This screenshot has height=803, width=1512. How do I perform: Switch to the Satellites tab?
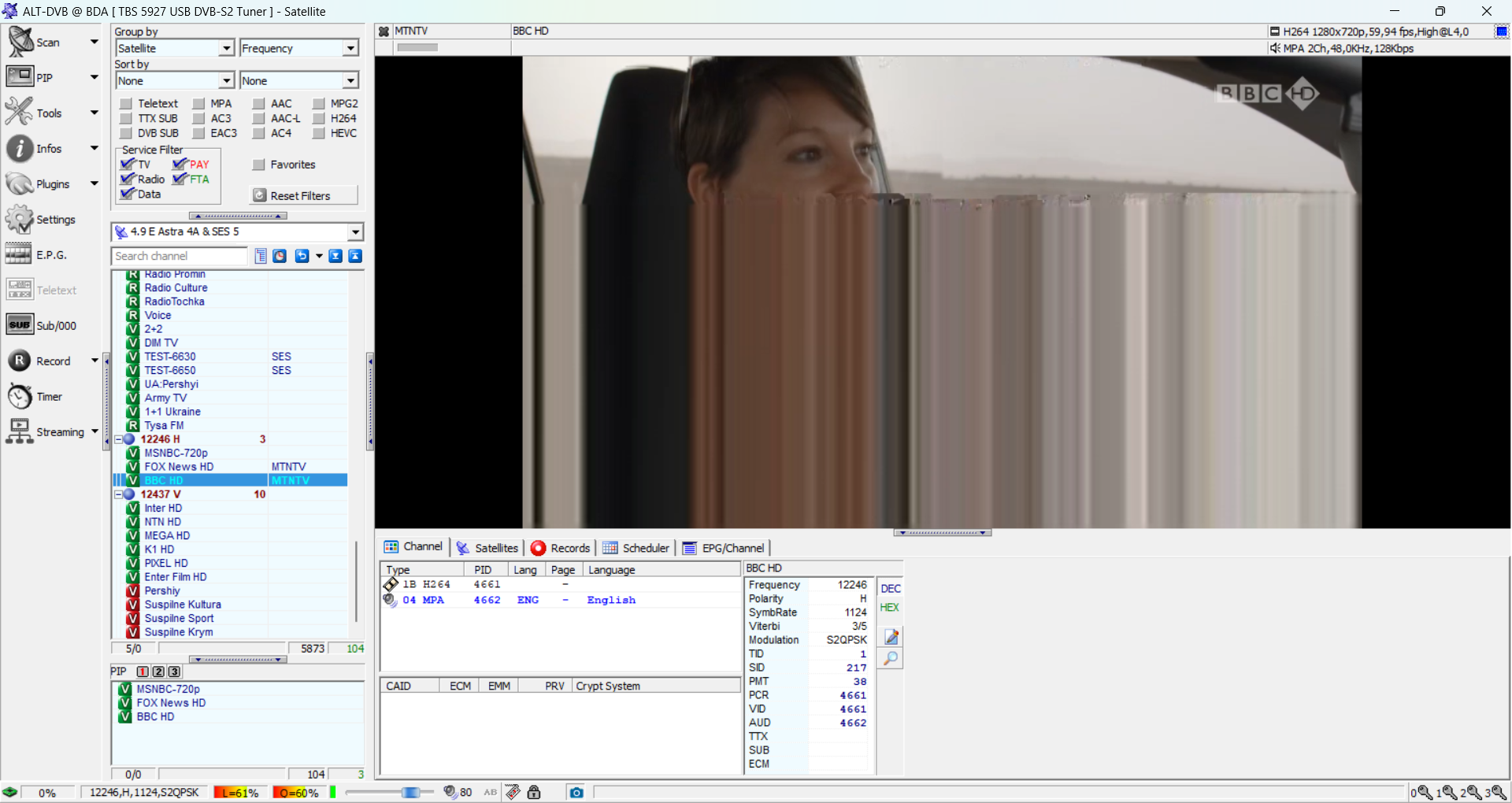[487, 548]
